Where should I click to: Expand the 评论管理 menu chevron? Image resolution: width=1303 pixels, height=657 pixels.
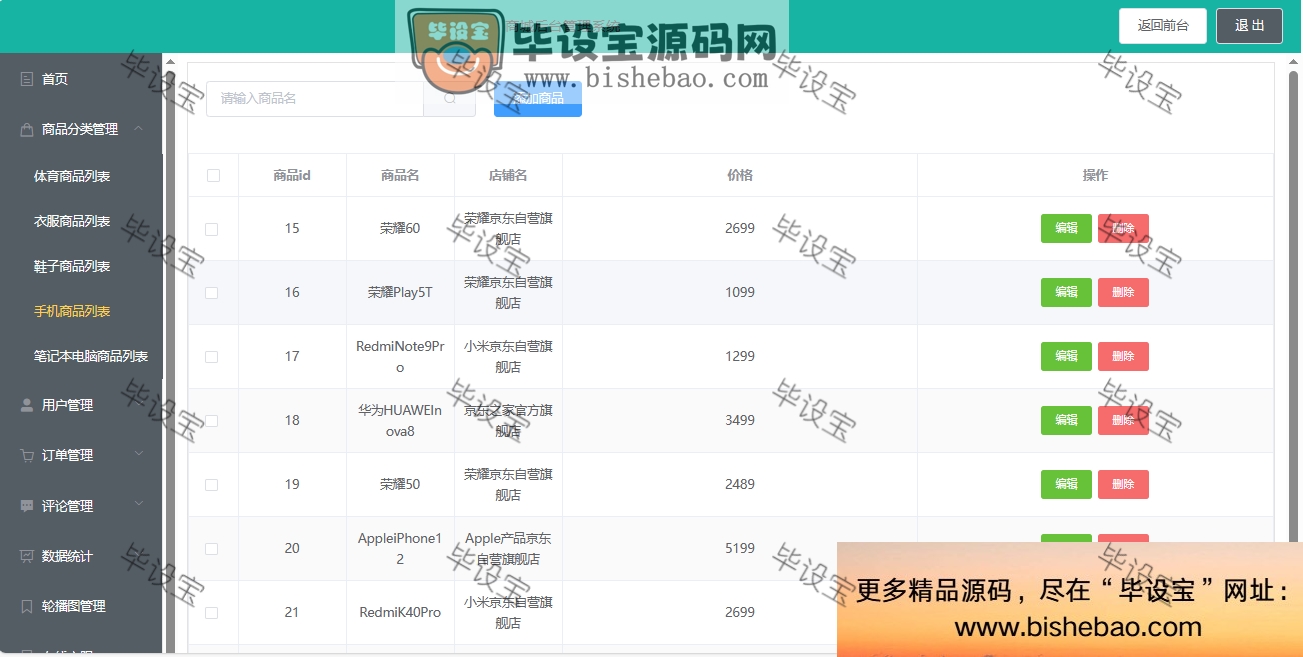coord(138,504)
